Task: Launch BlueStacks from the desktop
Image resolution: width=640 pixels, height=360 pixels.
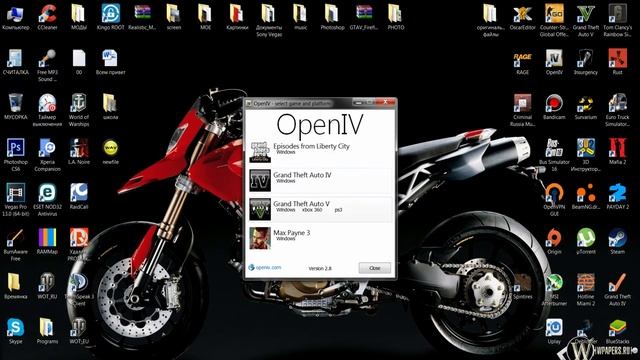Action: [618, 331]
